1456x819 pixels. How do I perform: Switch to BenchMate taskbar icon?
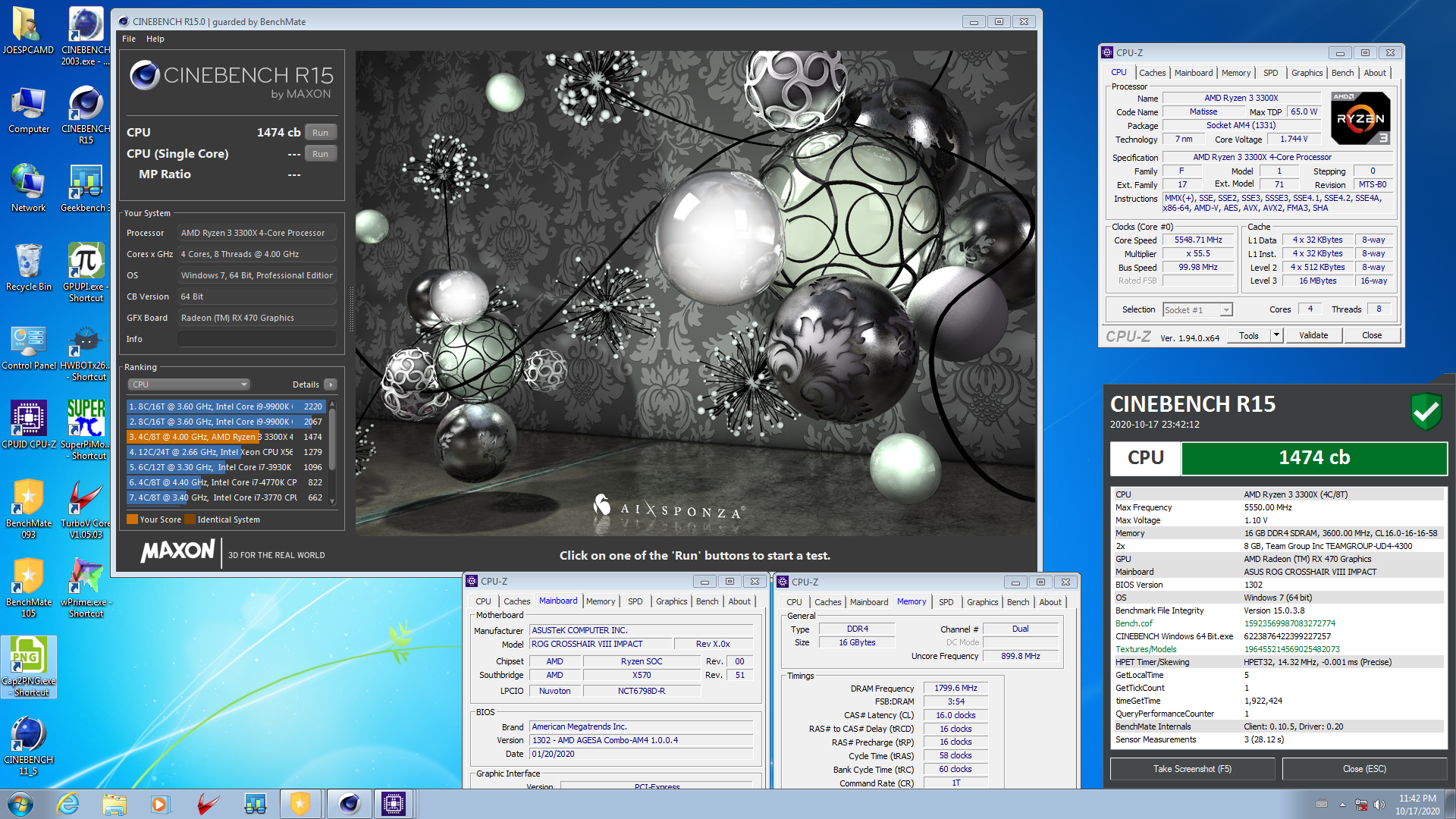click(301, 804)
